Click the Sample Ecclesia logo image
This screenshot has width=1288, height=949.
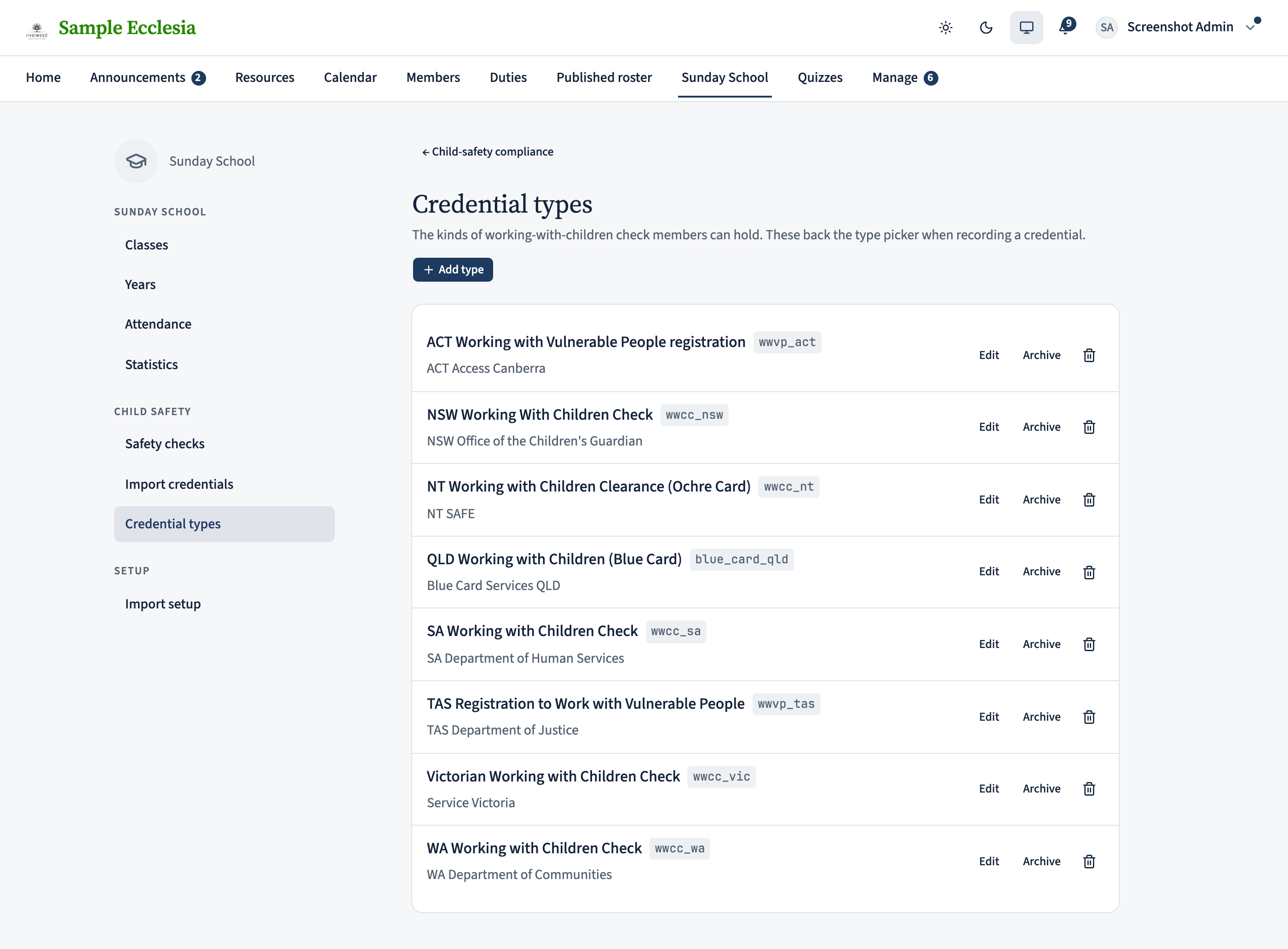pos(37,30)
